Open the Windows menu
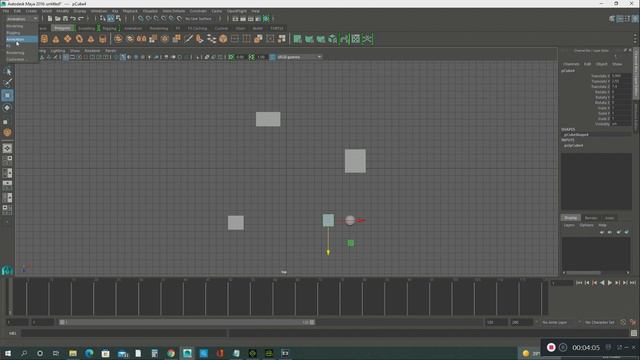The image size is (640, 360). 99,11
